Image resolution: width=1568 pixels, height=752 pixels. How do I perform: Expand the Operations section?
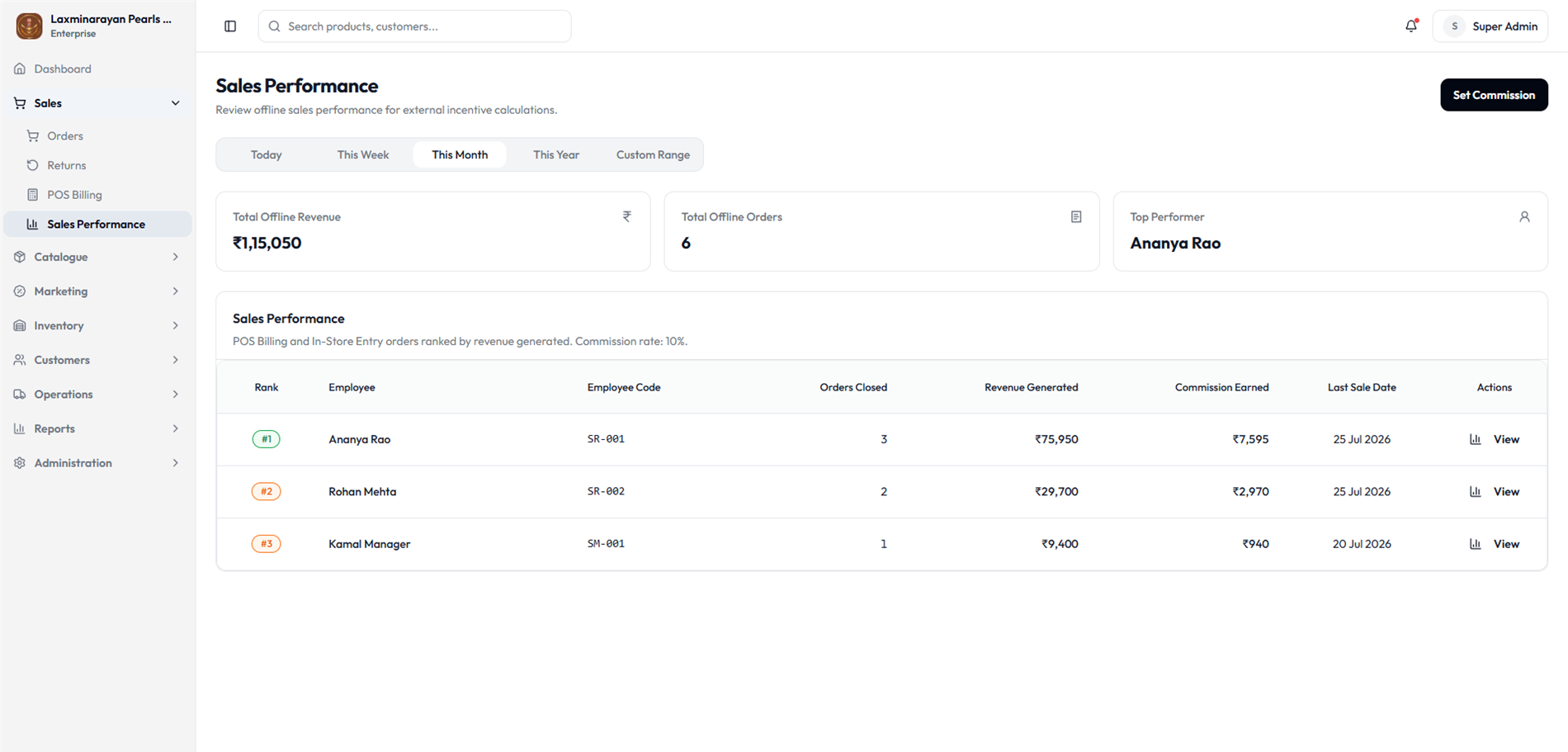[97, 394]
